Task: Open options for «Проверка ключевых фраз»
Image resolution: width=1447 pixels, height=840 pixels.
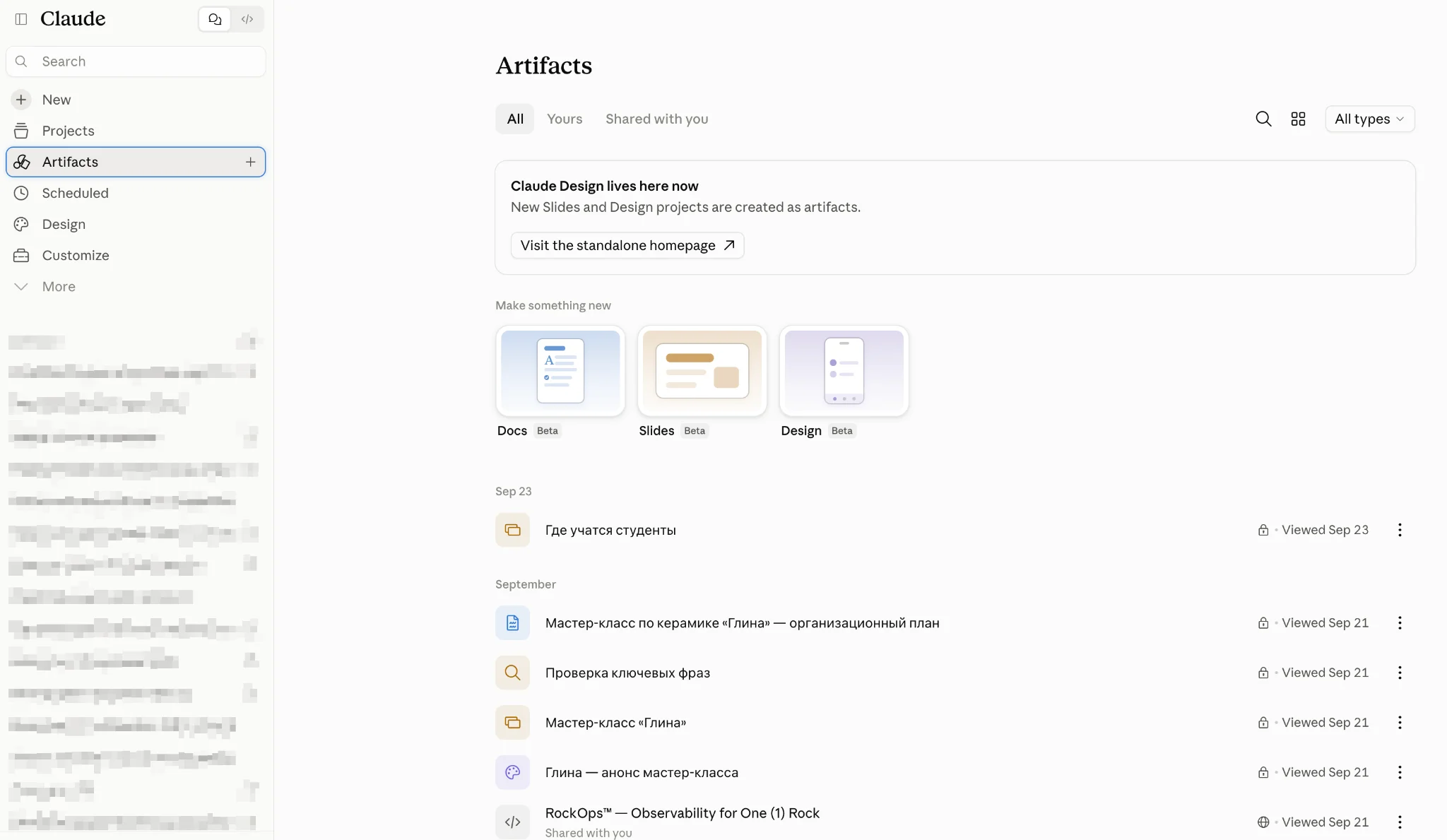Action: pos(1400,673)
